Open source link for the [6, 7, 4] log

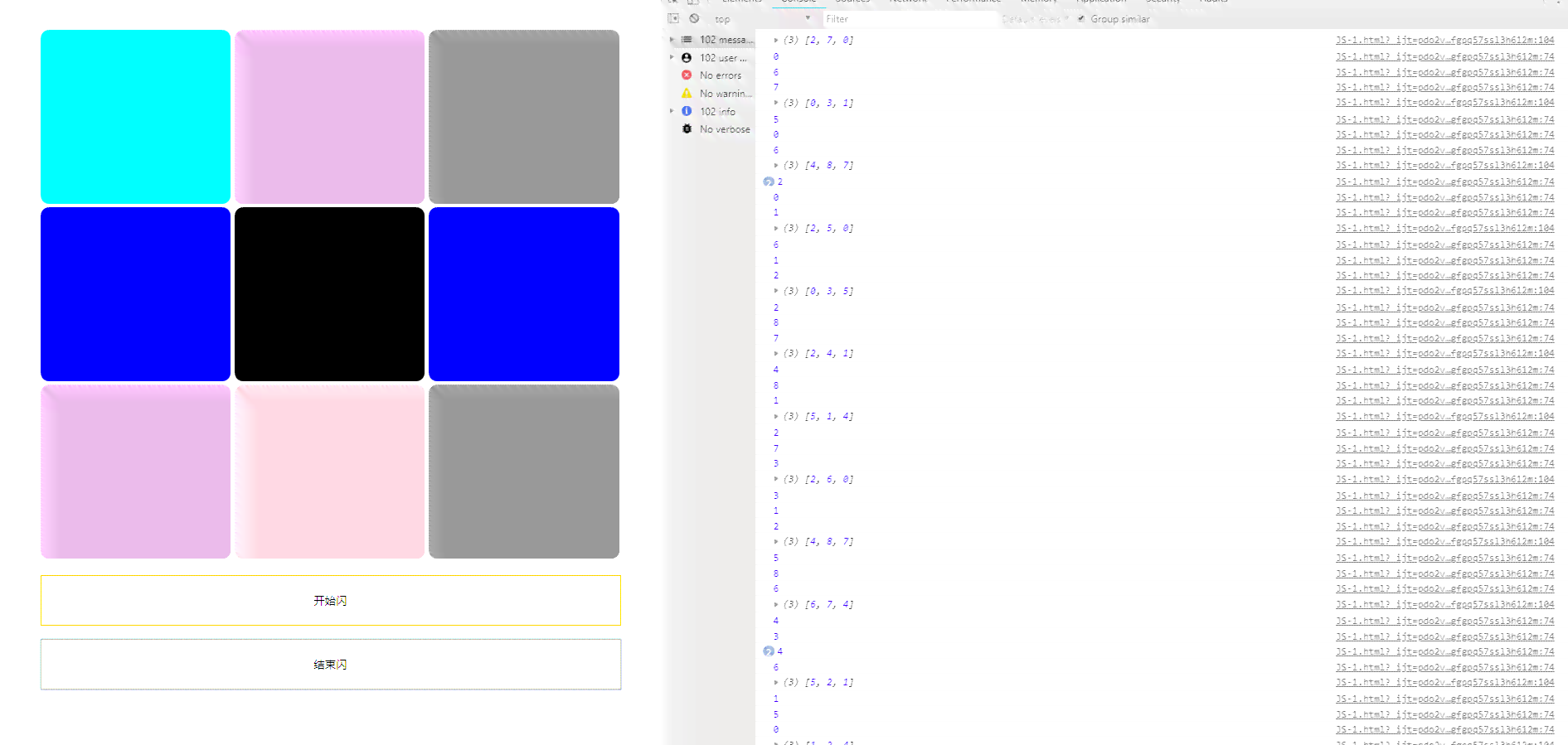1444,604
